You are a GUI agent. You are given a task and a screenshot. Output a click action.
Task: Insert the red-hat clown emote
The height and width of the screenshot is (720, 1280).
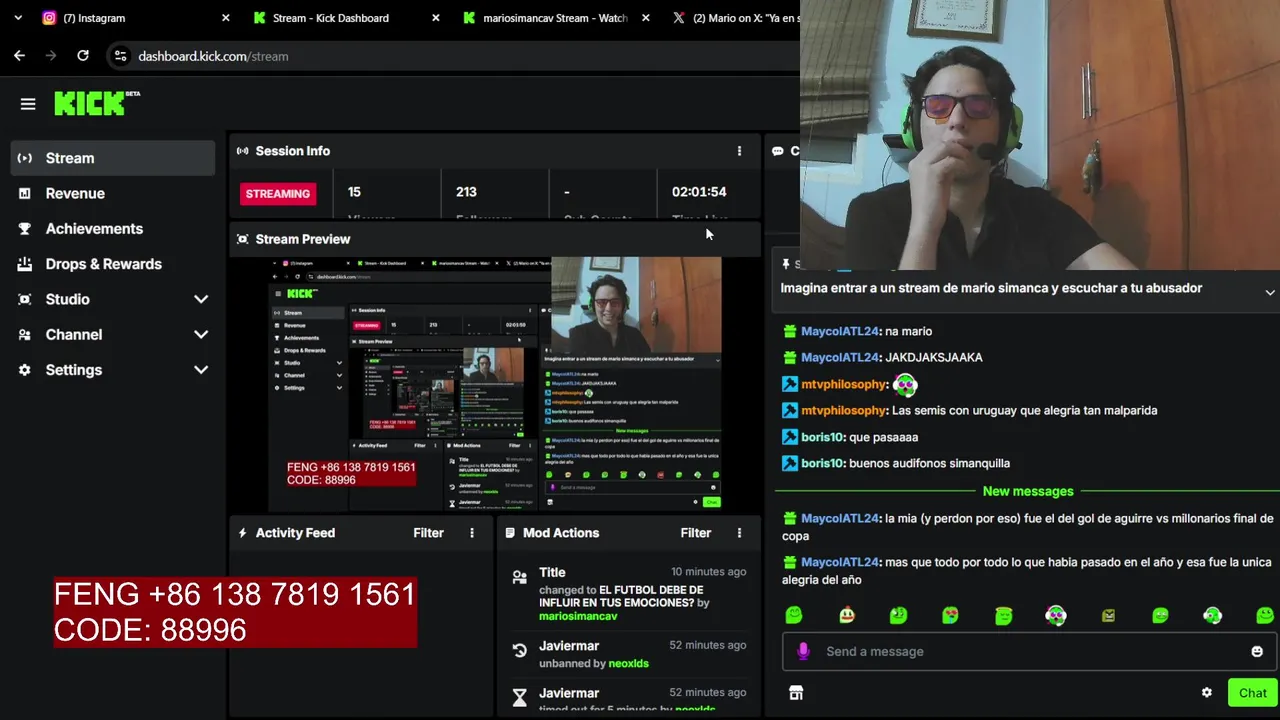point(846,615)
